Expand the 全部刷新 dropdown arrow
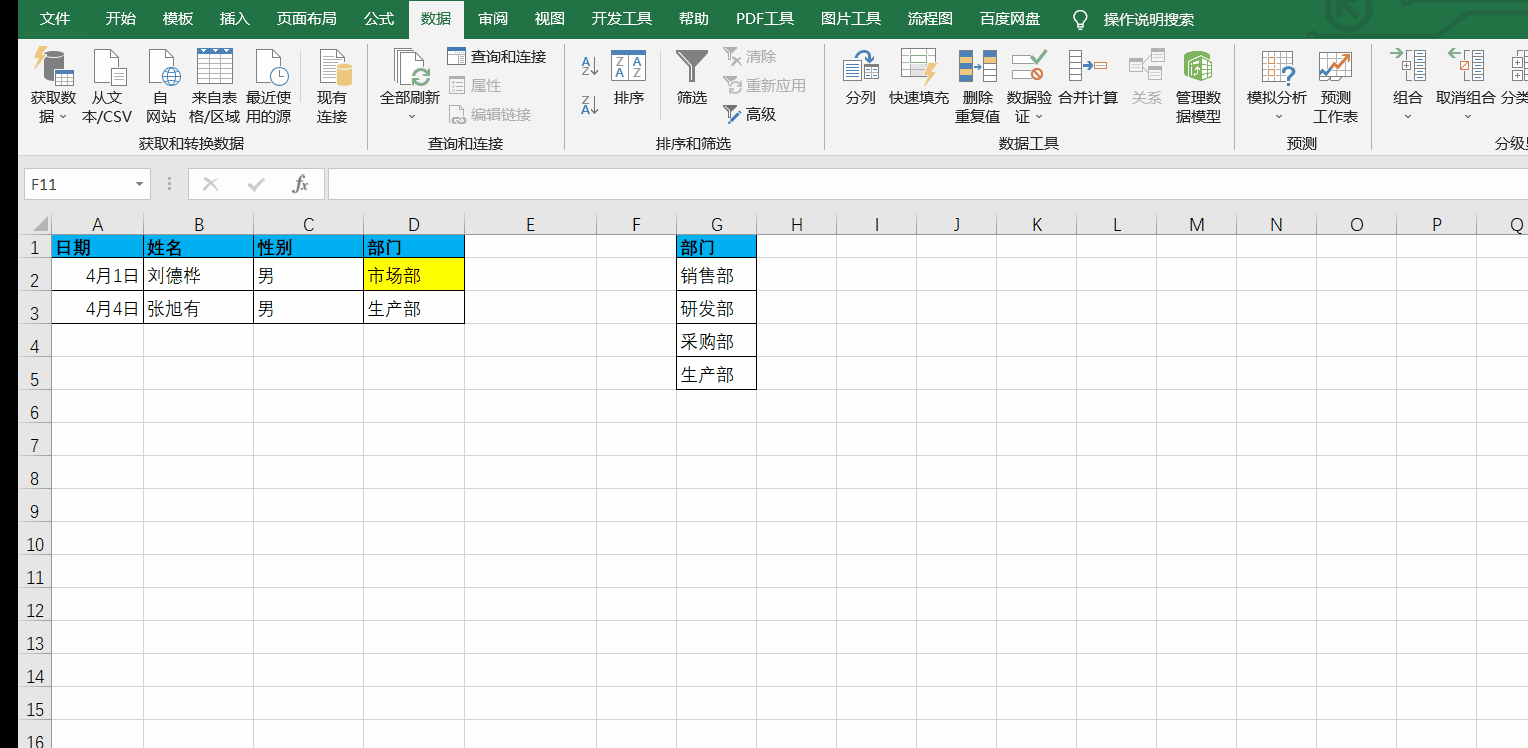1528x748 pixels. (x=410, y=117)
